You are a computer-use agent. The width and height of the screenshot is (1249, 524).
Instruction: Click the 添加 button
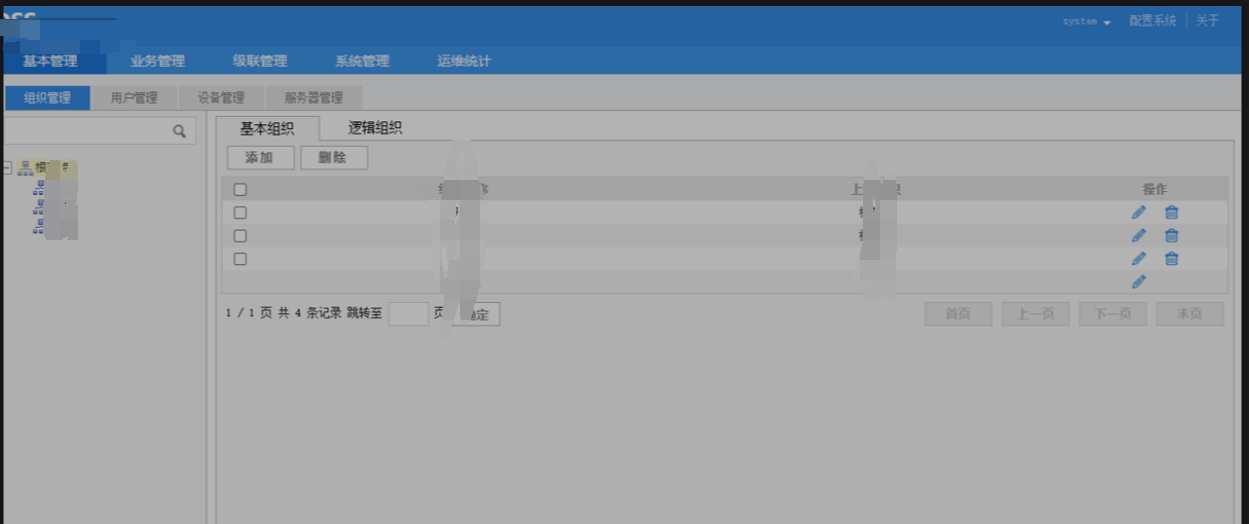(x=260, y=158)
